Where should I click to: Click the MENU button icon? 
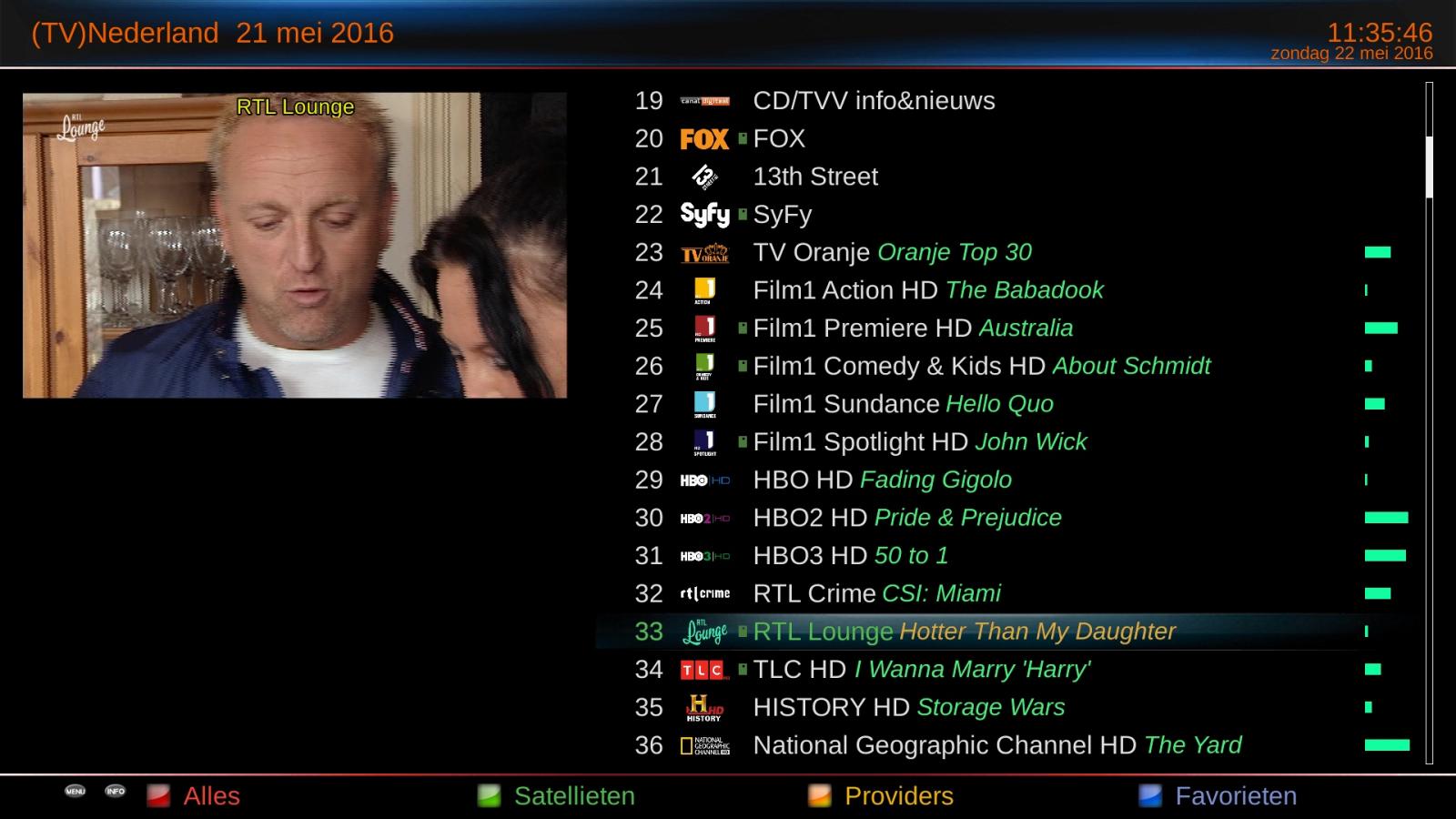76,791
